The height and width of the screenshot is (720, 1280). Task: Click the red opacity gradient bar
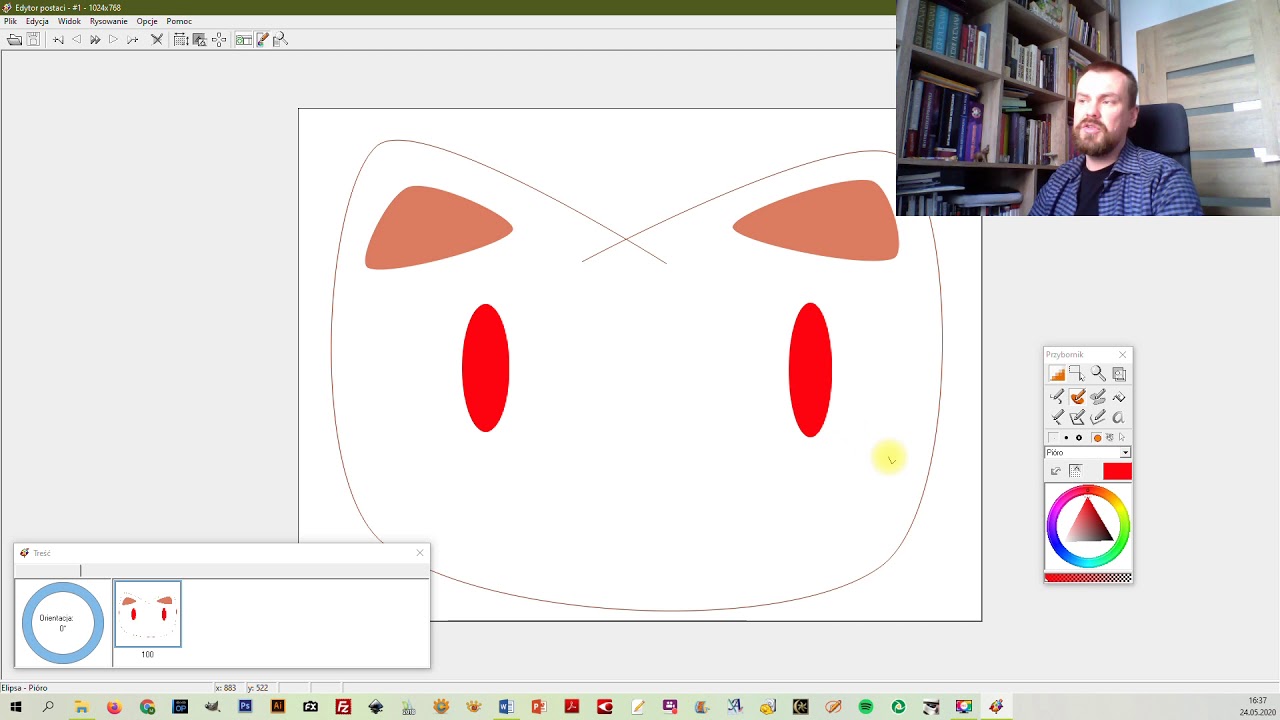pyautogui.click(x=1088, y=577)
